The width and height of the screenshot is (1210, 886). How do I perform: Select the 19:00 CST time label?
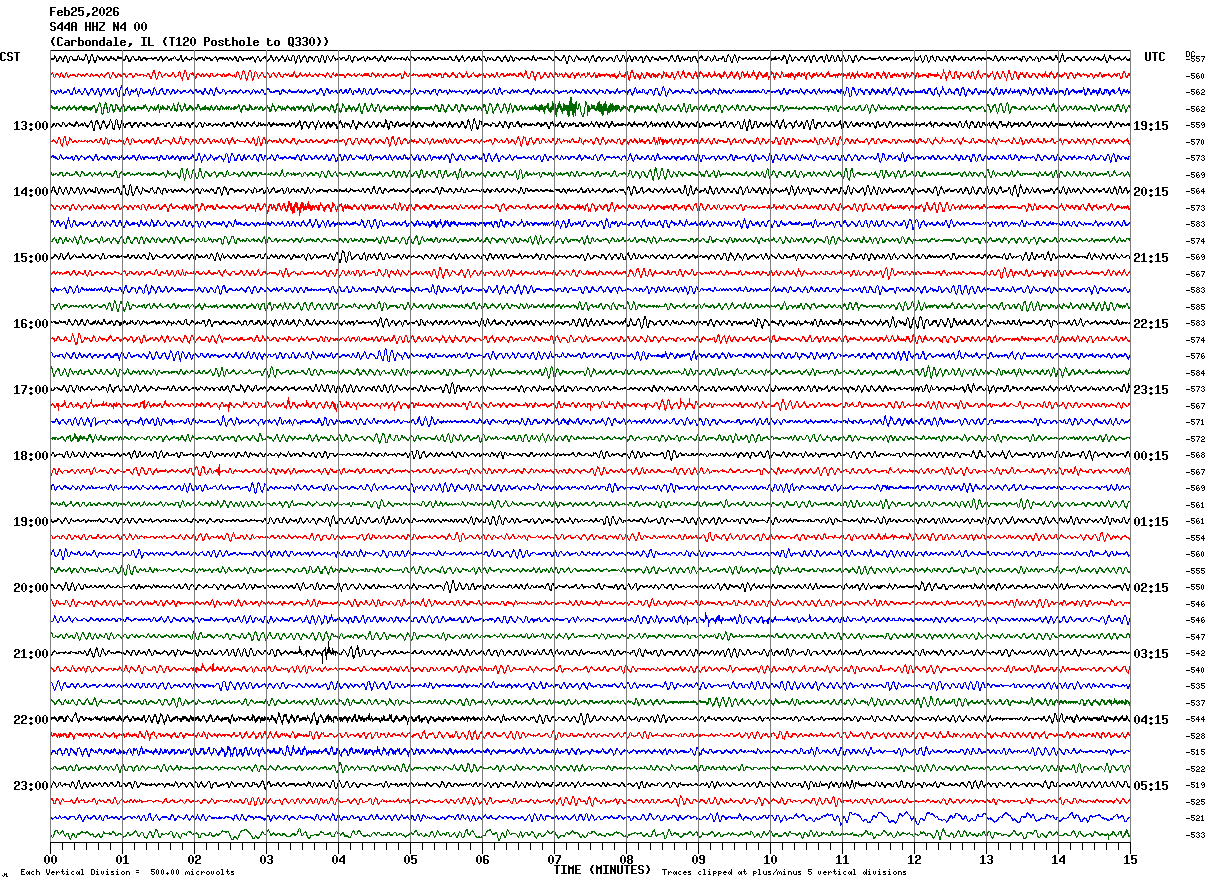pyautogui.click(x=31, y=522)
